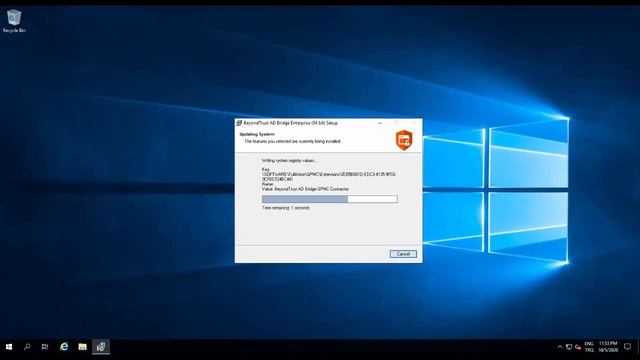Open the Action Center notifications icon

pyautogui.click(x=628, y=347)
